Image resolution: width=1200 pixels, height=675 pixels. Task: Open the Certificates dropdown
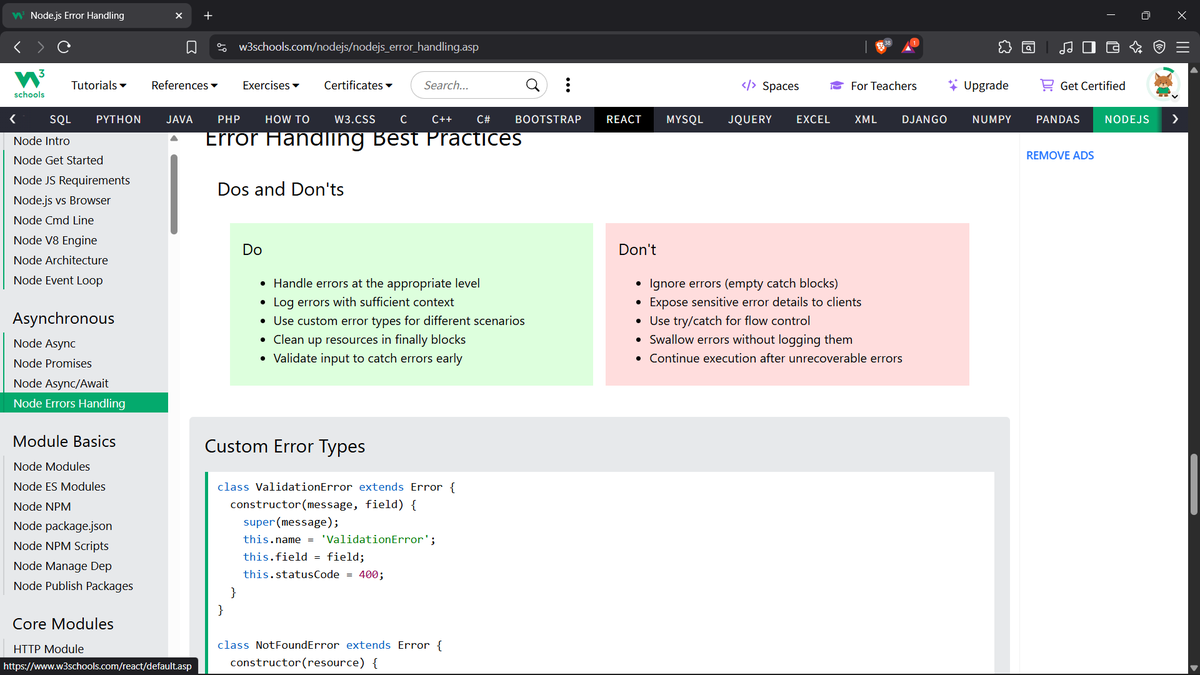358,85
